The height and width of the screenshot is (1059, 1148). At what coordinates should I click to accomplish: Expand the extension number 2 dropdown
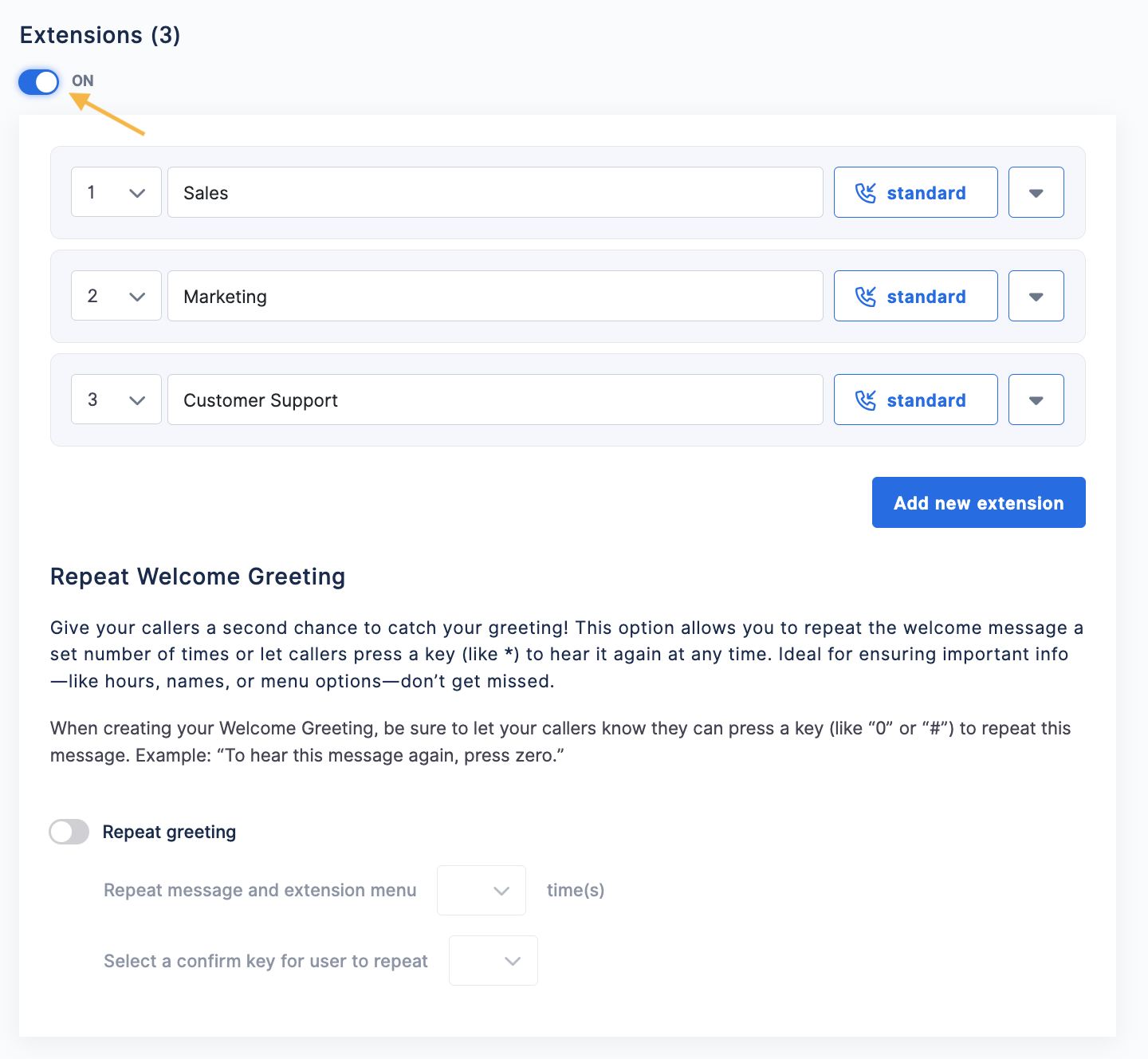[x=116, y=296]
